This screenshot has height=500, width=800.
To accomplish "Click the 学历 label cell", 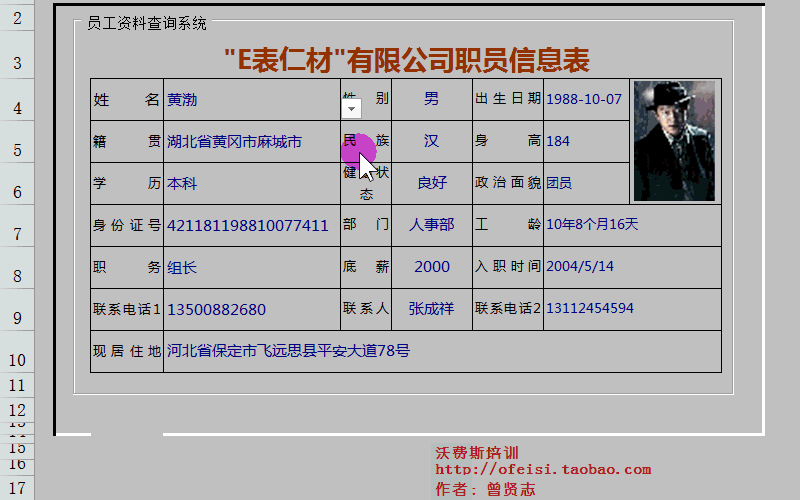I will (x=127, y=184).
